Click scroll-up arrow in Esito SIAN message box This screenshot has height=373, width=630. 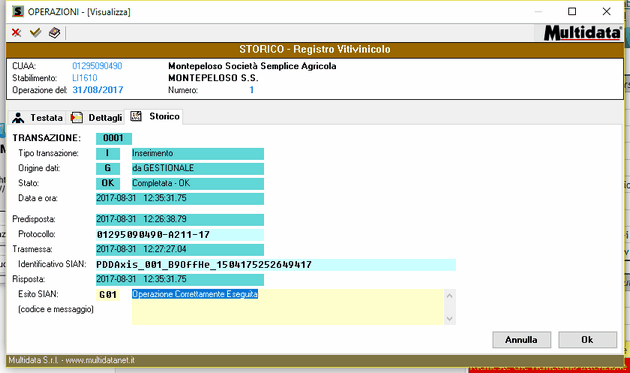coord(450,296)
